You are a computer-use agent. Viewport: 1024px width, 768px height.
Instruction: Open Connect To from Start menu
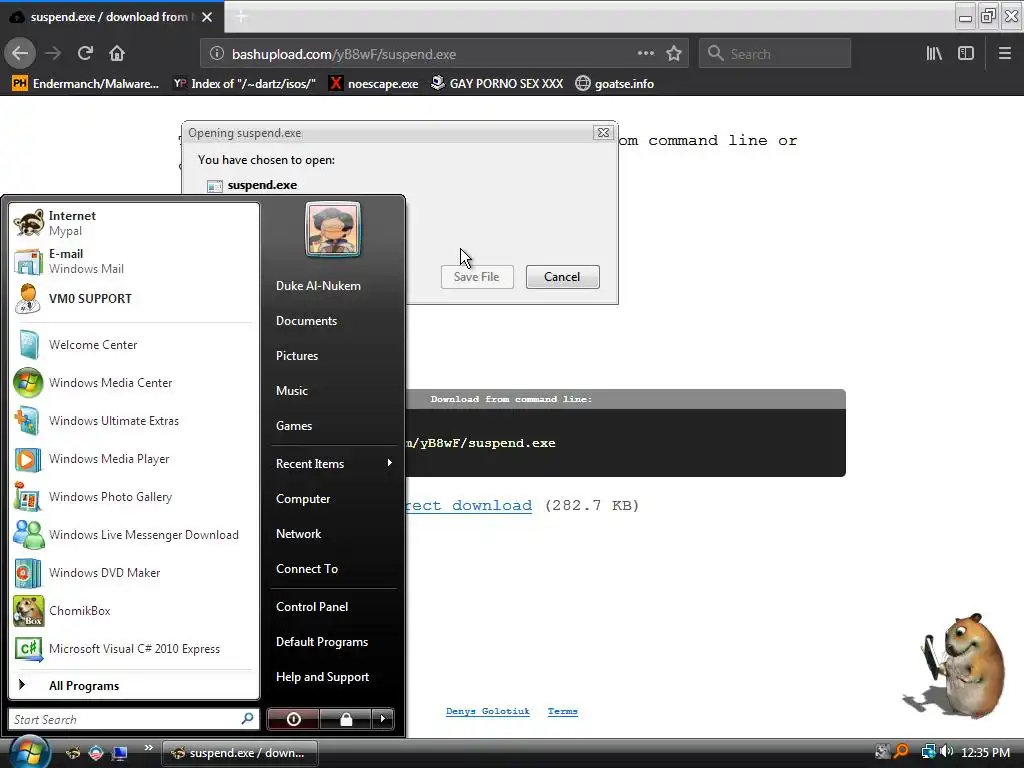pyautogui.click(x=333, y=569)
